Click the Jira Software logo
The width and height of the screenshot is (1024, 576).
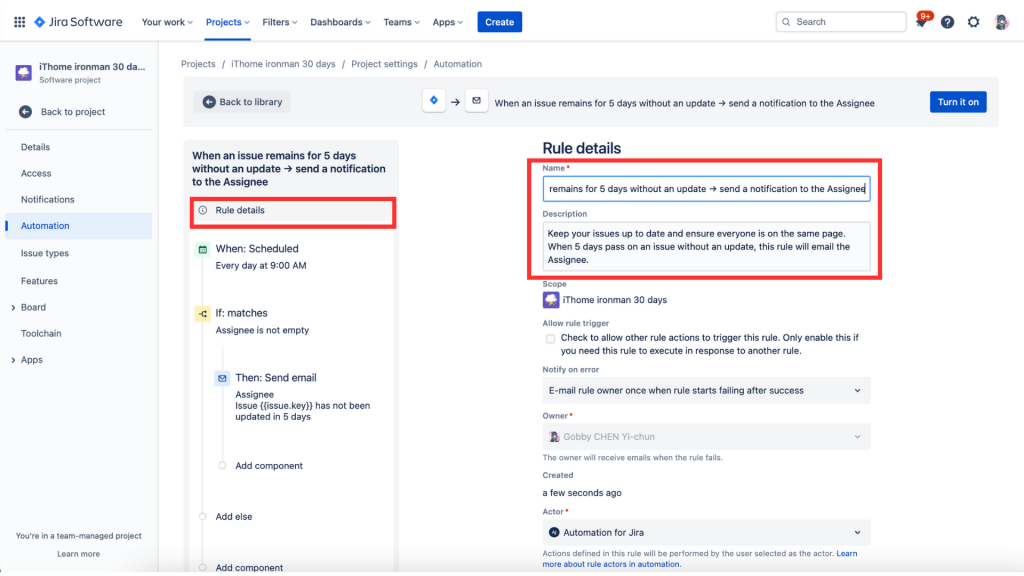click(78, 22)
